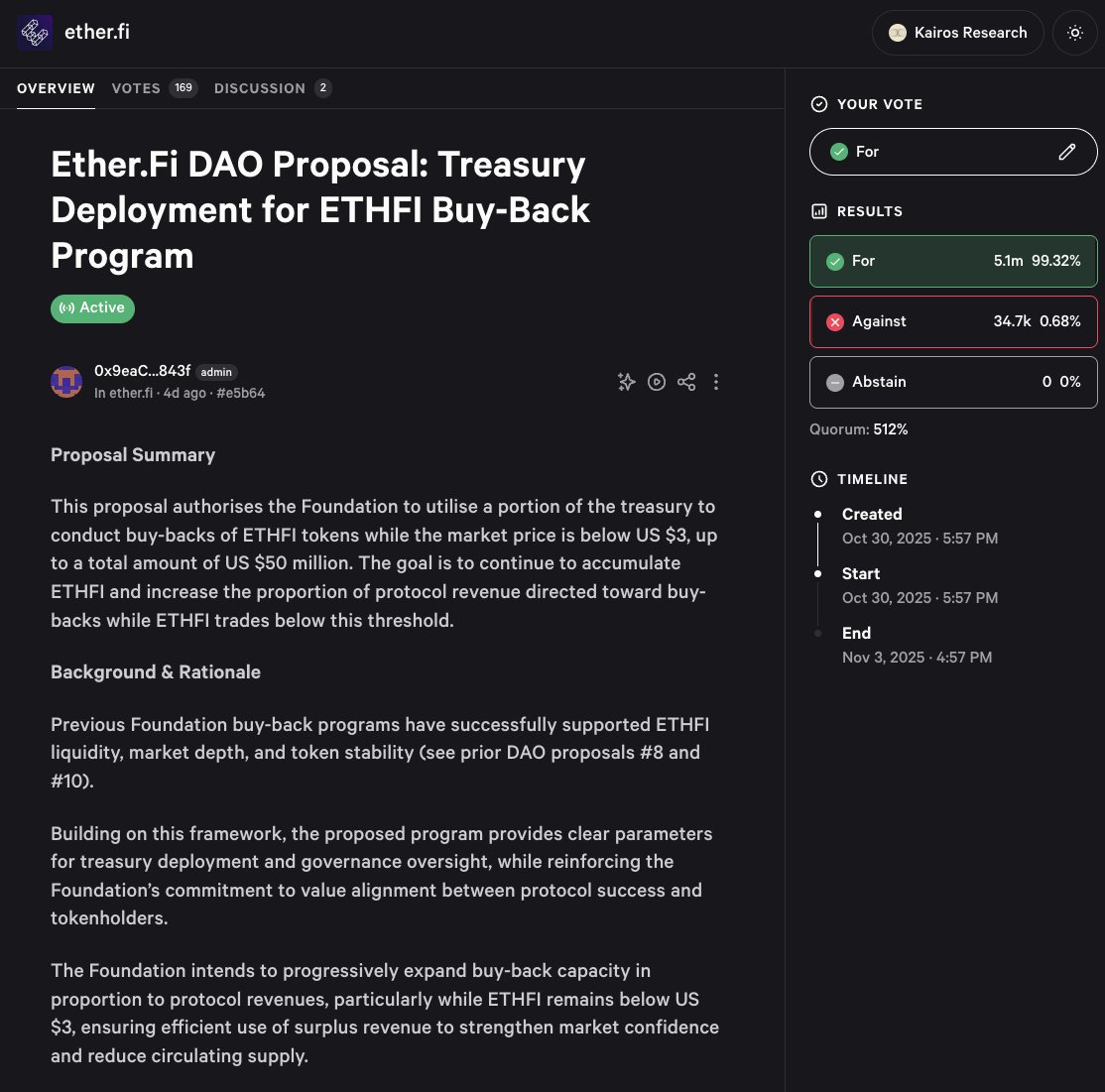Click the Active status badge
1105x1092 pixels.
(x=92, y=307)
